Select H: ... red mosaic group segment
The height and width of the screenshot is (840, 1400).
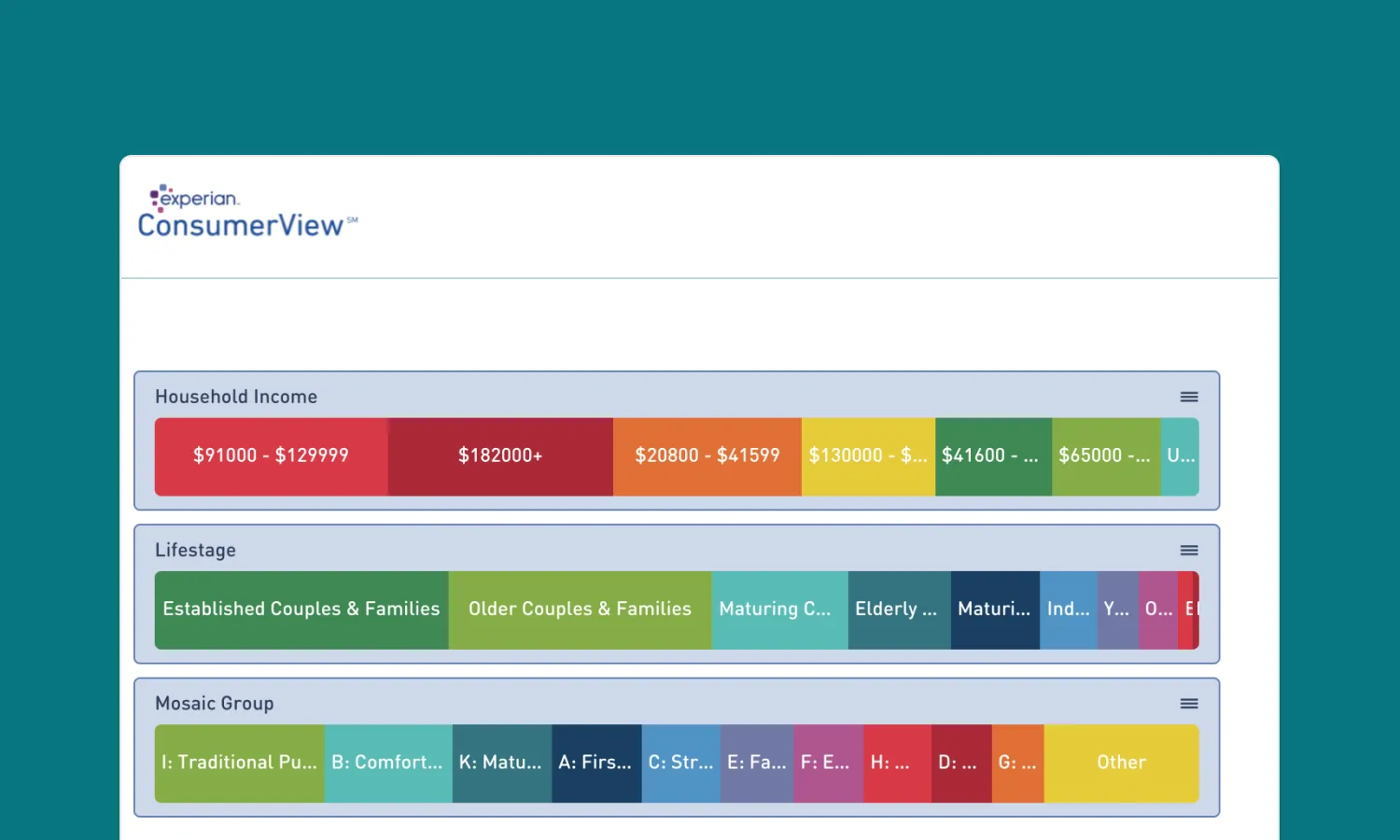tap(898, 763)
